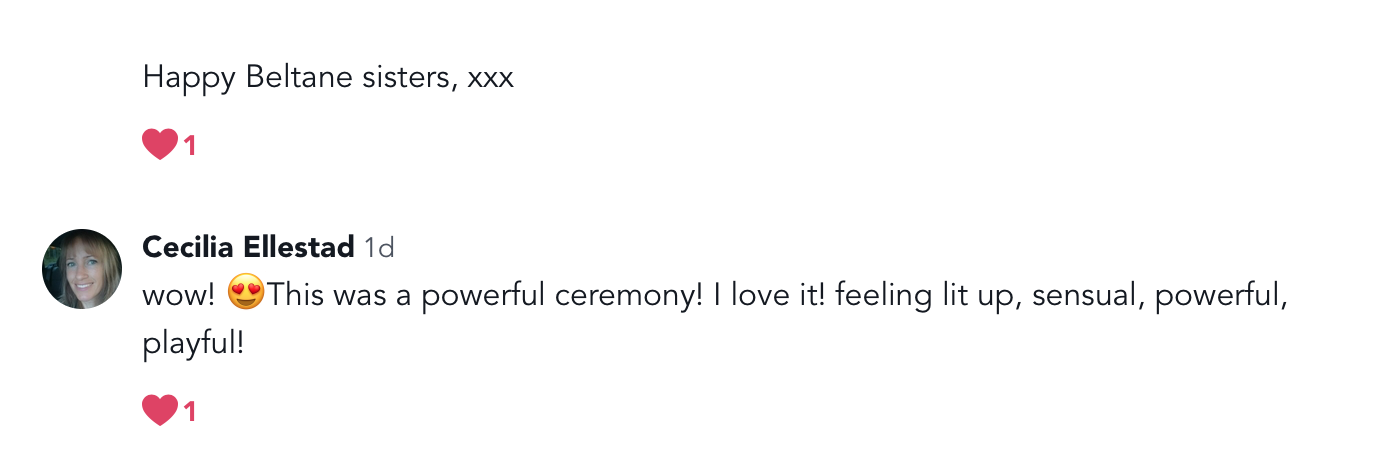View like count on Happy Beltane post
1390x458 pixels.
point(190,146)
